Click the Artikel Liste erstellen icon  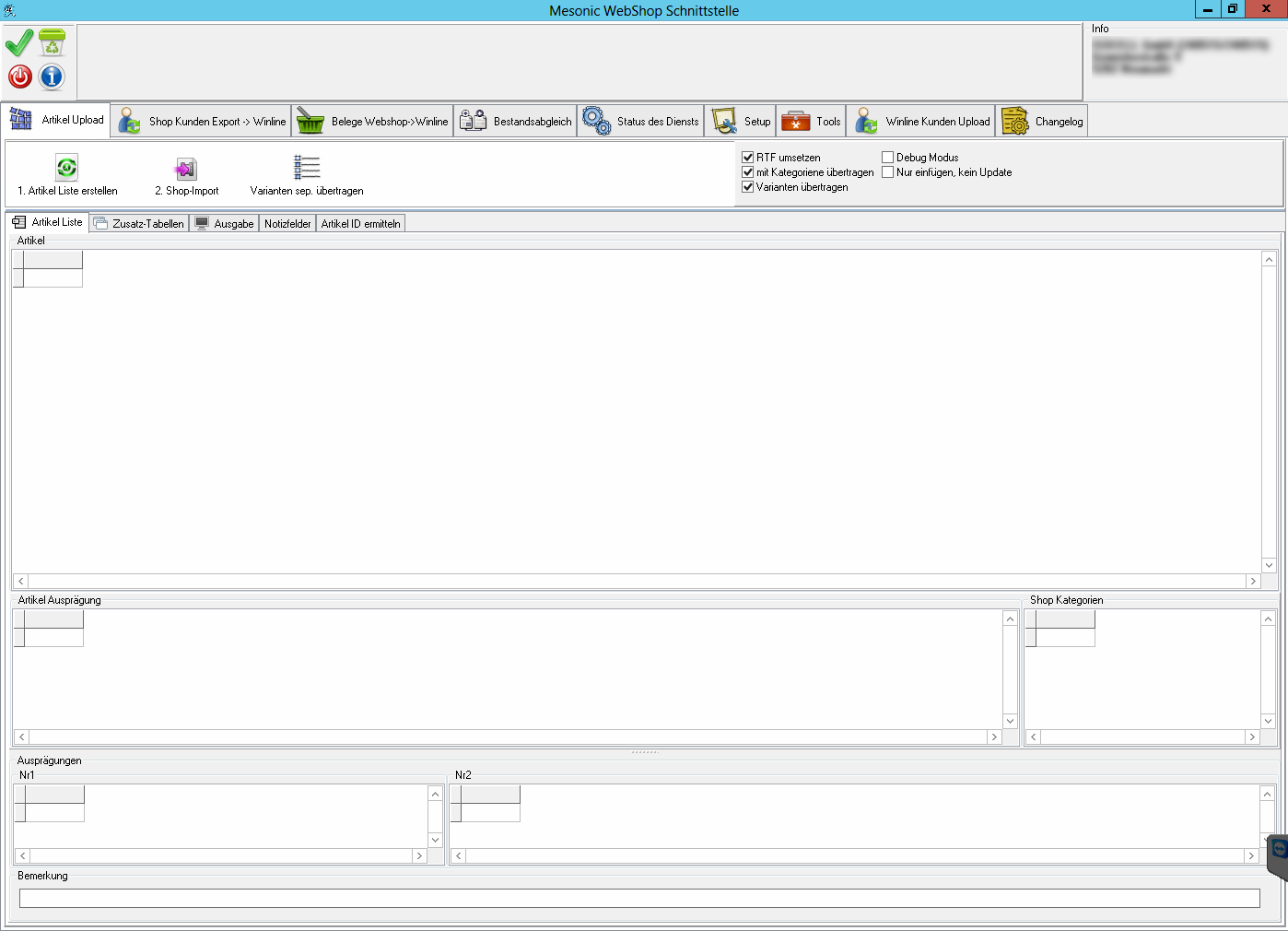coord(67,168)
